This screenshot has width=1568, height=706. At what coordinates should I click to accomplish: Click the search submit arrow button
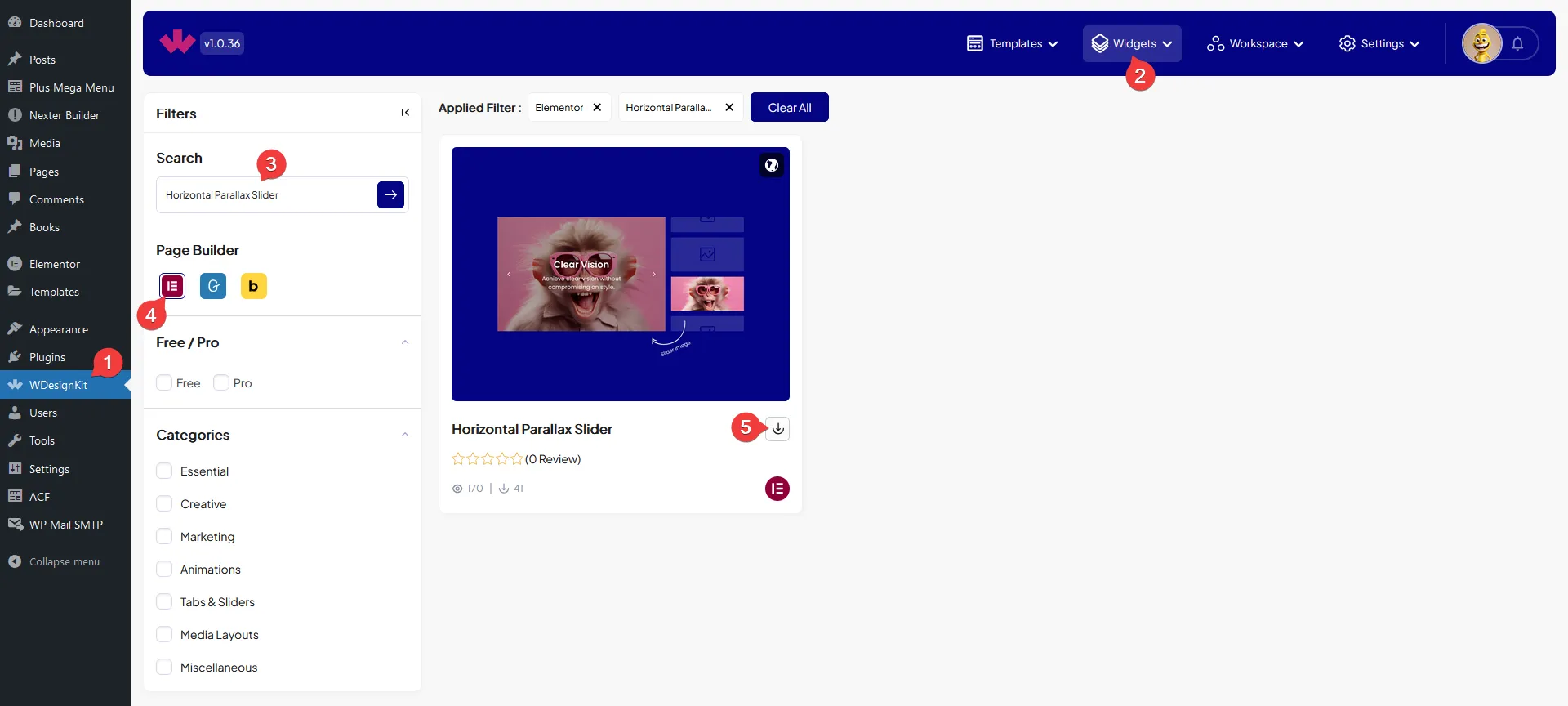coord(390,195)
